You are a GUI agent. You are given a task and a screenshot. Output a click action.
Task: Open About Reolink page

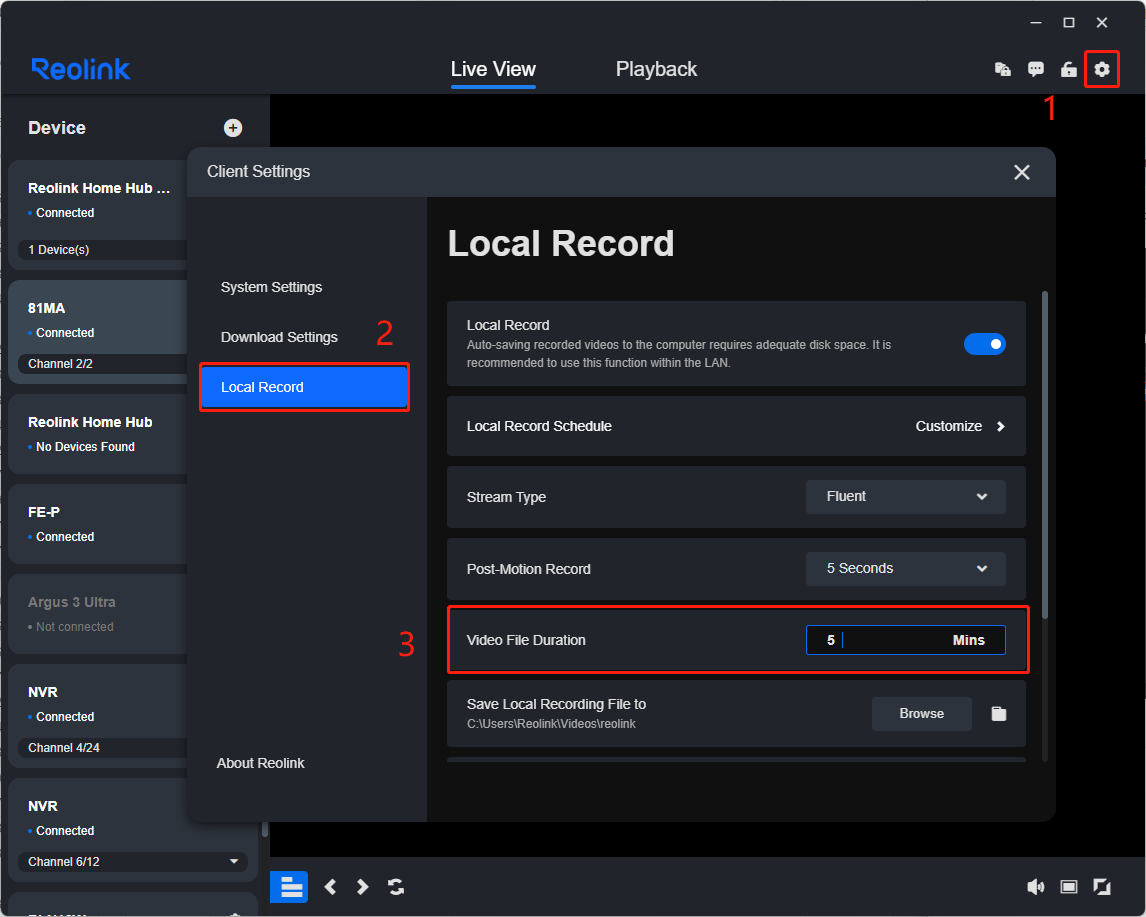pos(260,764)
